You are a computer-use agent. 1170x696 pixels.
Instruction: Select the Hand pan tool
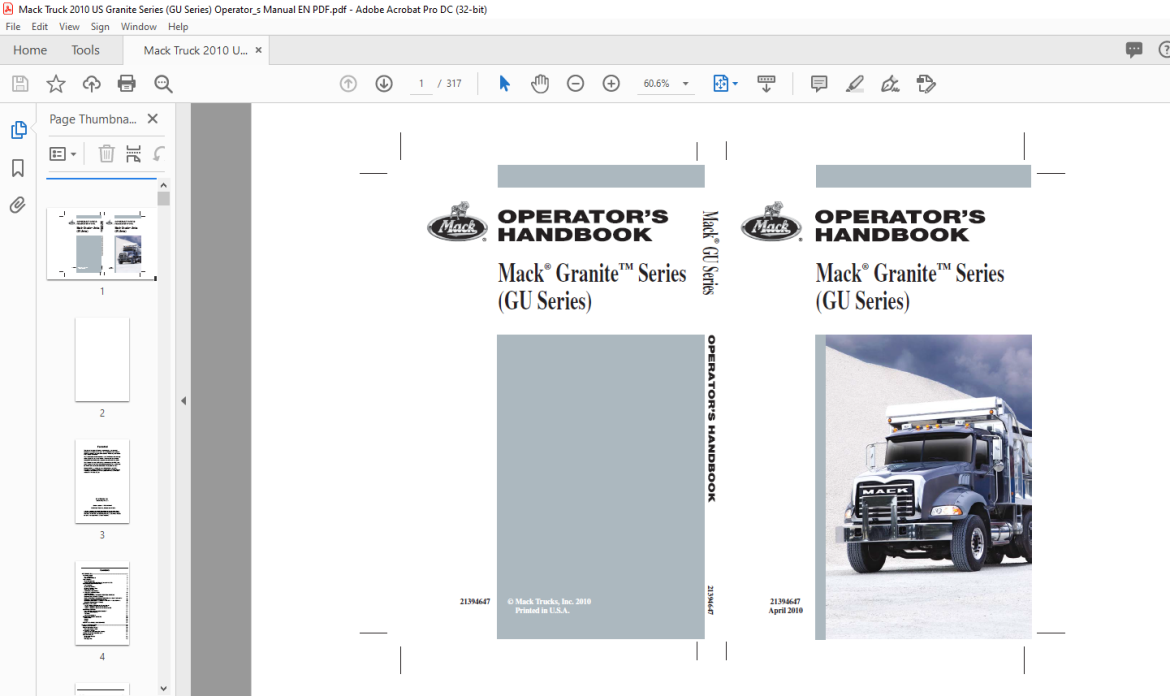pos(539,84)
